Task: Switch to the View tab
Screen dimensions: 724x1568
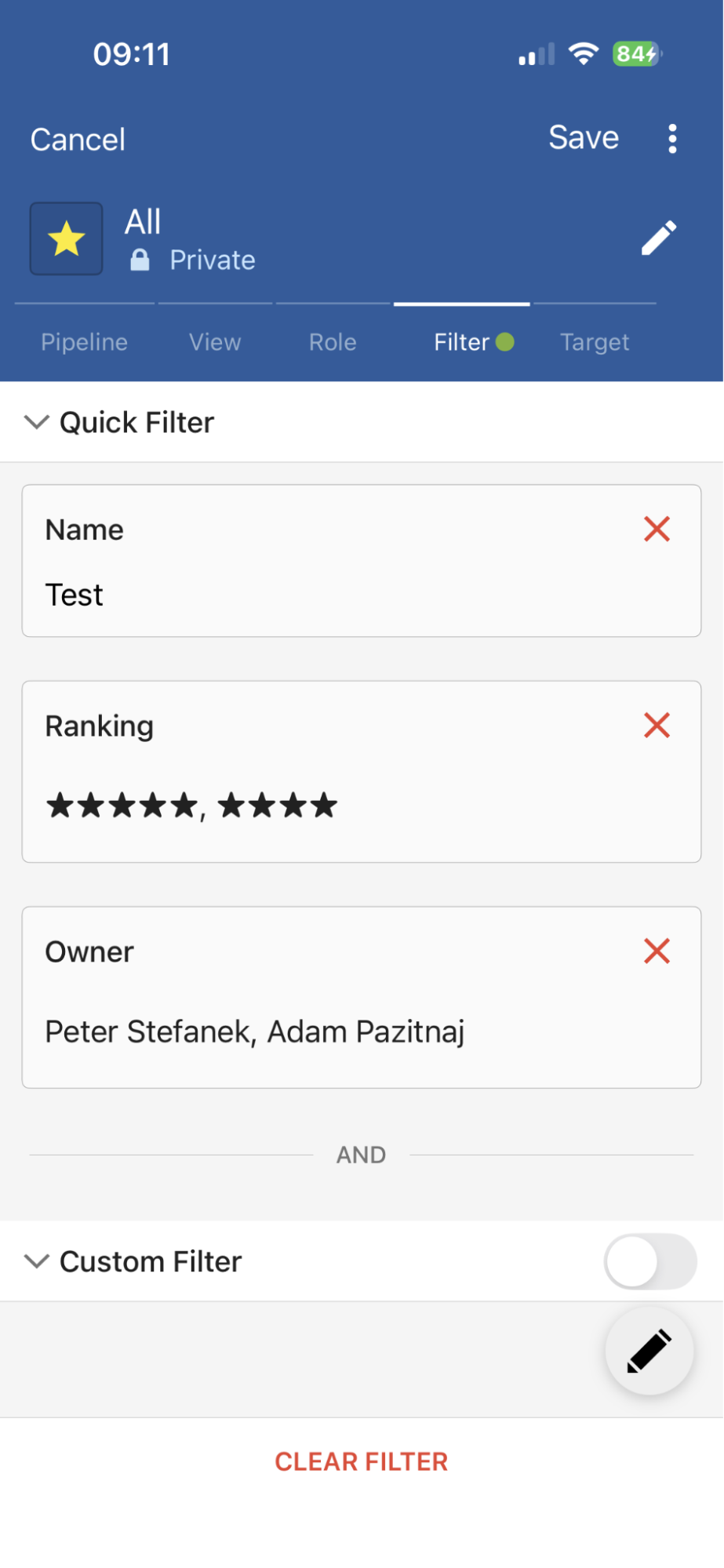Action: point(215,342)
